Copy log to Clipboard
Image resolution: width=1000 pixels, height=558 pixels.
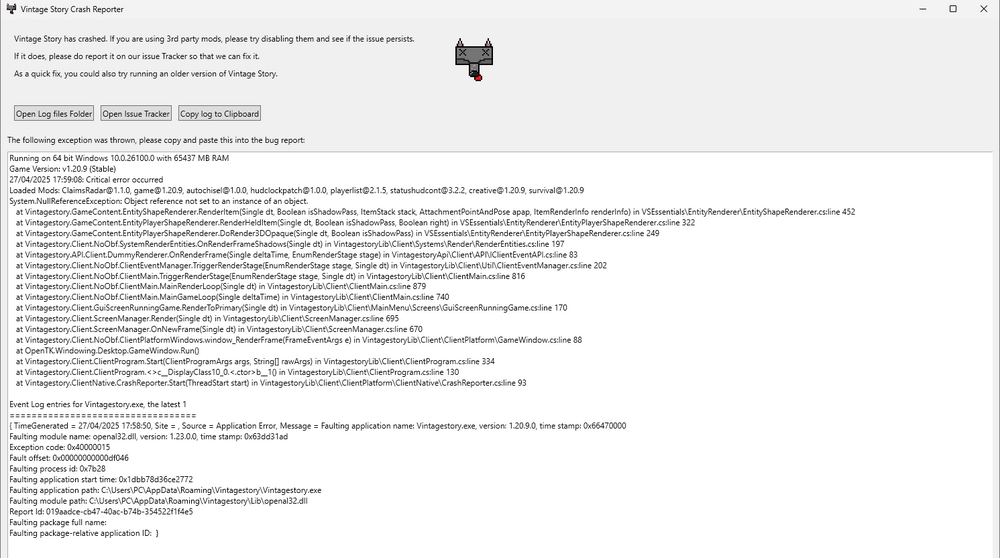click(x=219, y=114)
